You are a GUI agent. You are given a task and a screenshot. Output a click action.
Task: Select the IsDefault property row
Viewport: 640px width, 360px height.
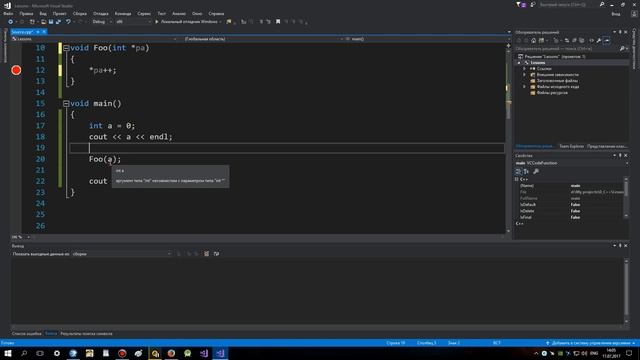[569, 204]
